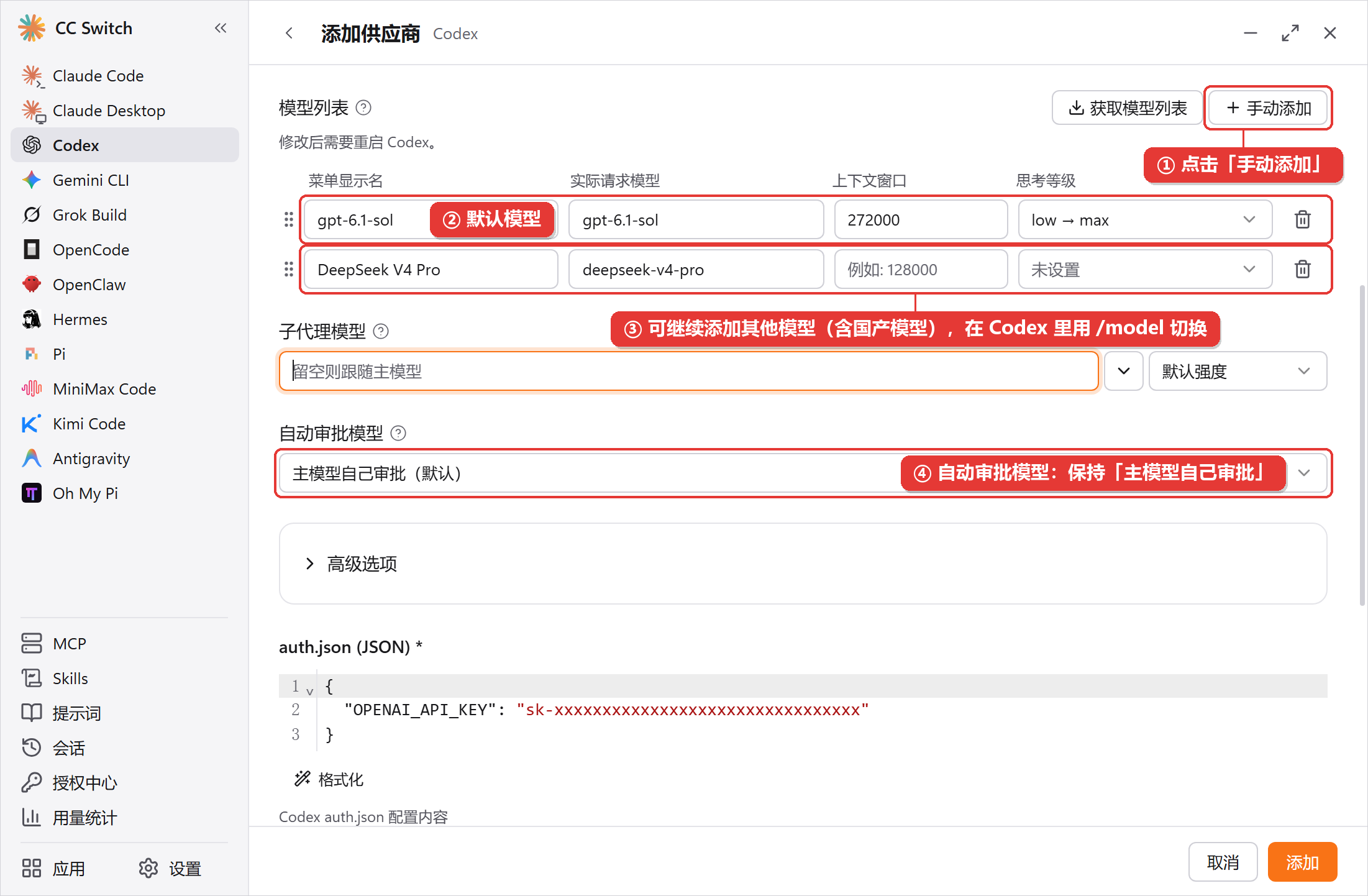Collapse the sidebar with double-chevron icon
The height and width of the screenshot is (896, 1368).
[221, 28]
